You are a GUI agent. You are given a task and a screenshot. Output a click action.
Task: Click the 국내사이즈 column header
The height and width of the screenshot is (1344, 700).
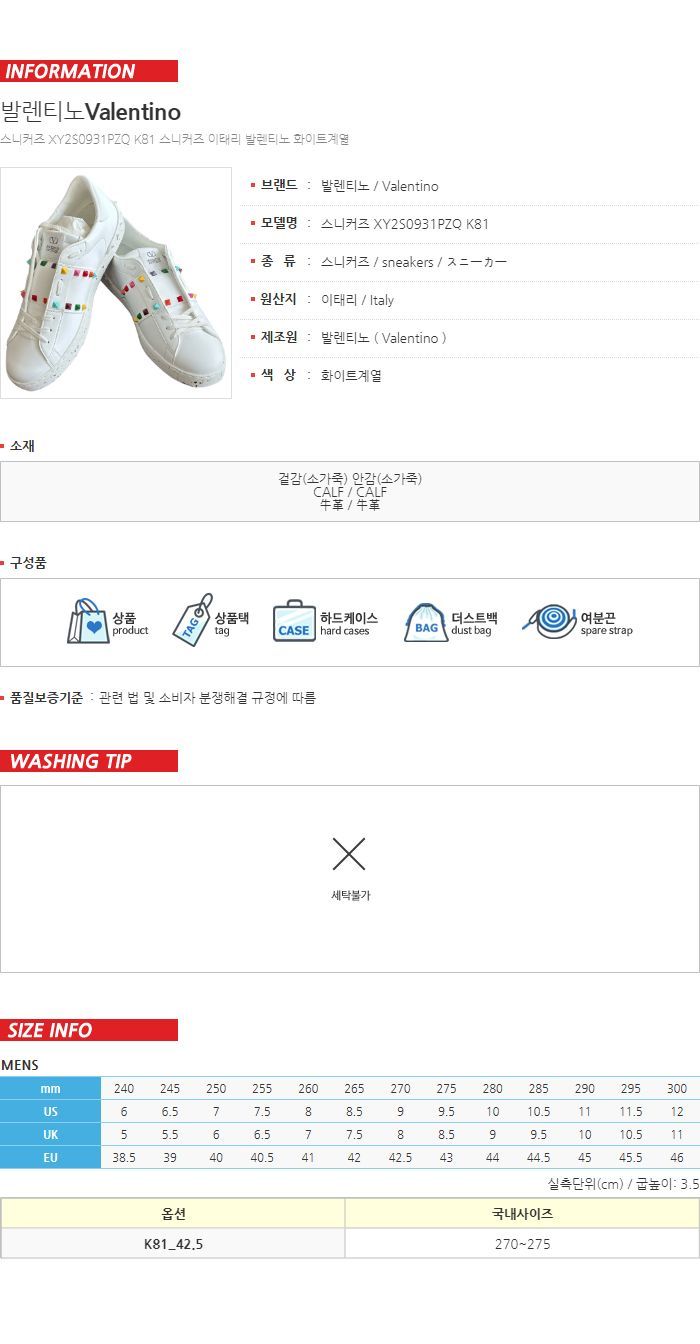522,1214
